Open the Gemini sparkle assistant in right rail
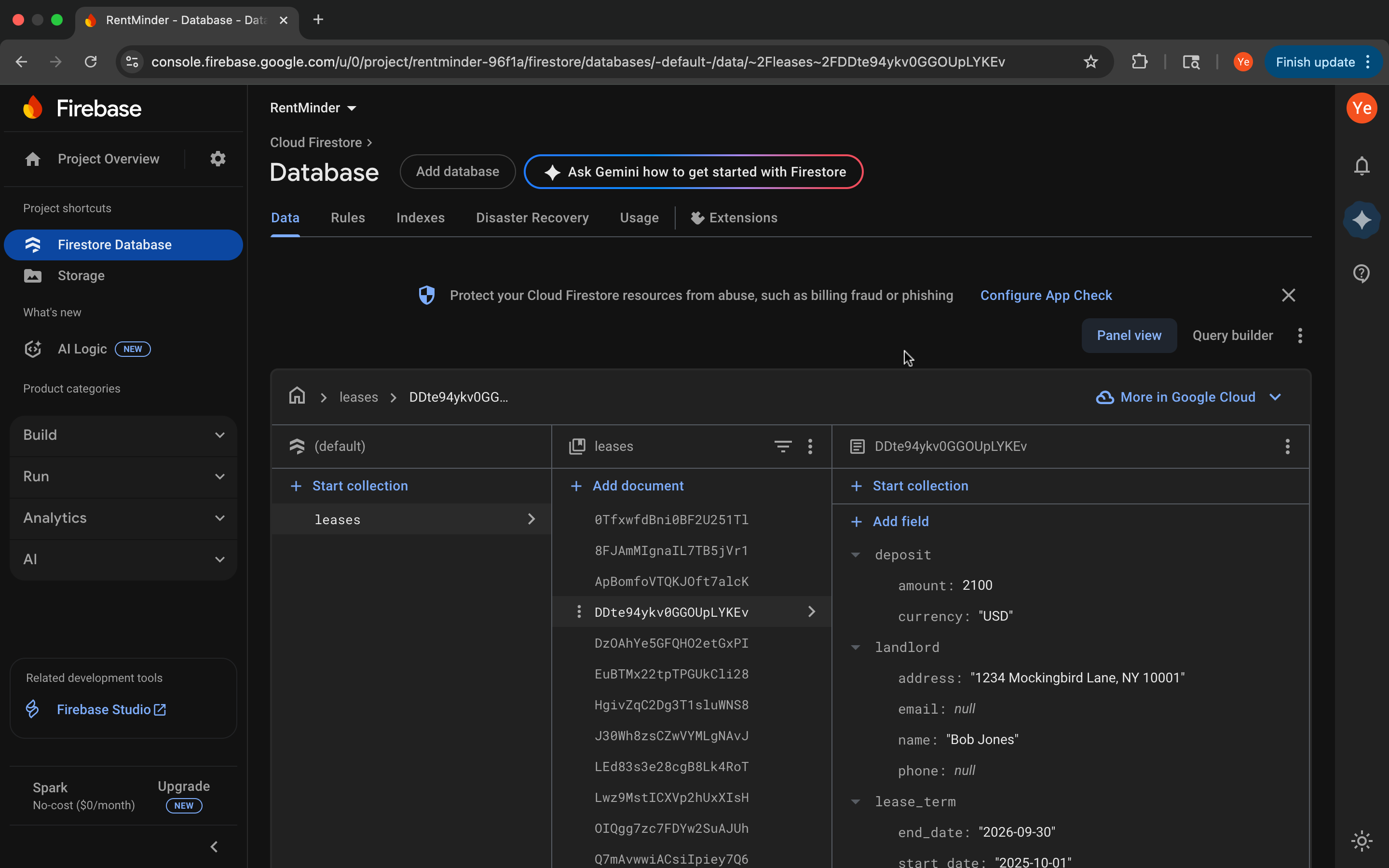This screenshot has width=1389, height=868. coord(1362,220)
